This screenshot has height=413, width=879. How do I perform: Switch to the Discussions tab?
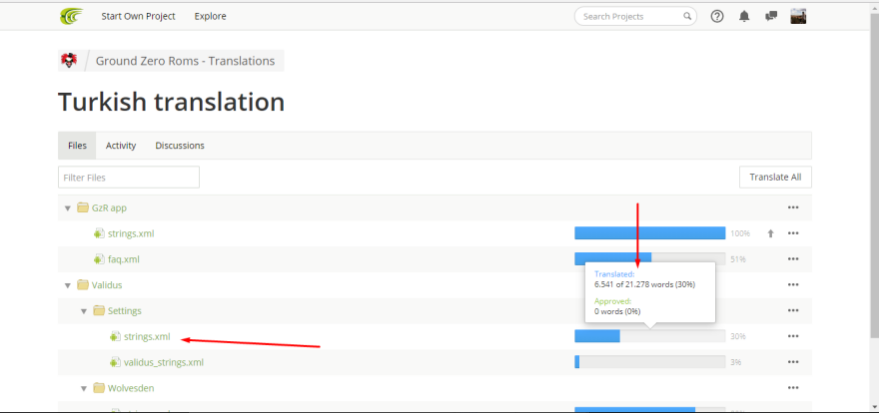tap(180, 146)
